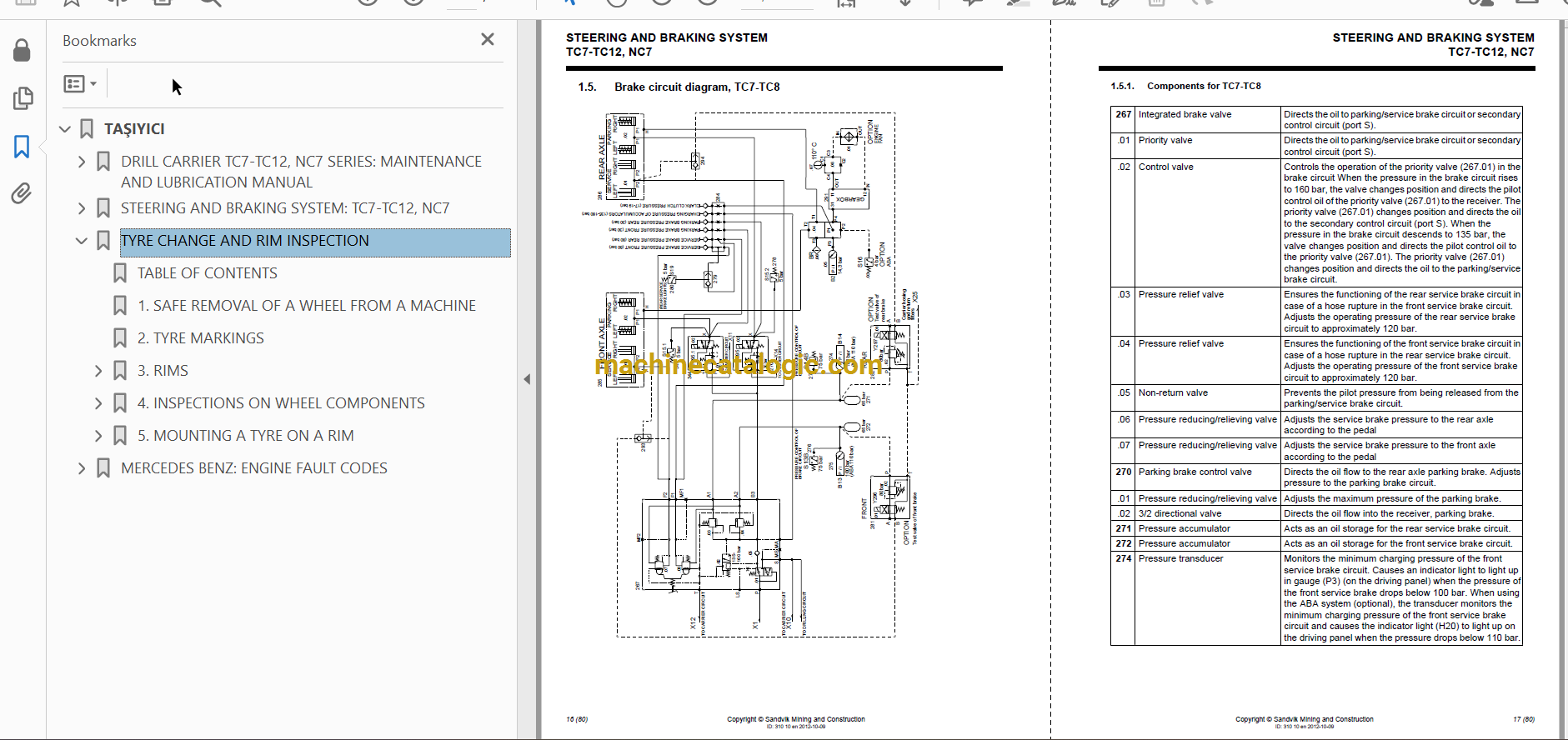This screenshot has width=1568, height=740.
Task: Collapse TYRE CHANGE AND RIM INSPECTION bookmark
Action: pyautogui.click(x=82, y=241)
